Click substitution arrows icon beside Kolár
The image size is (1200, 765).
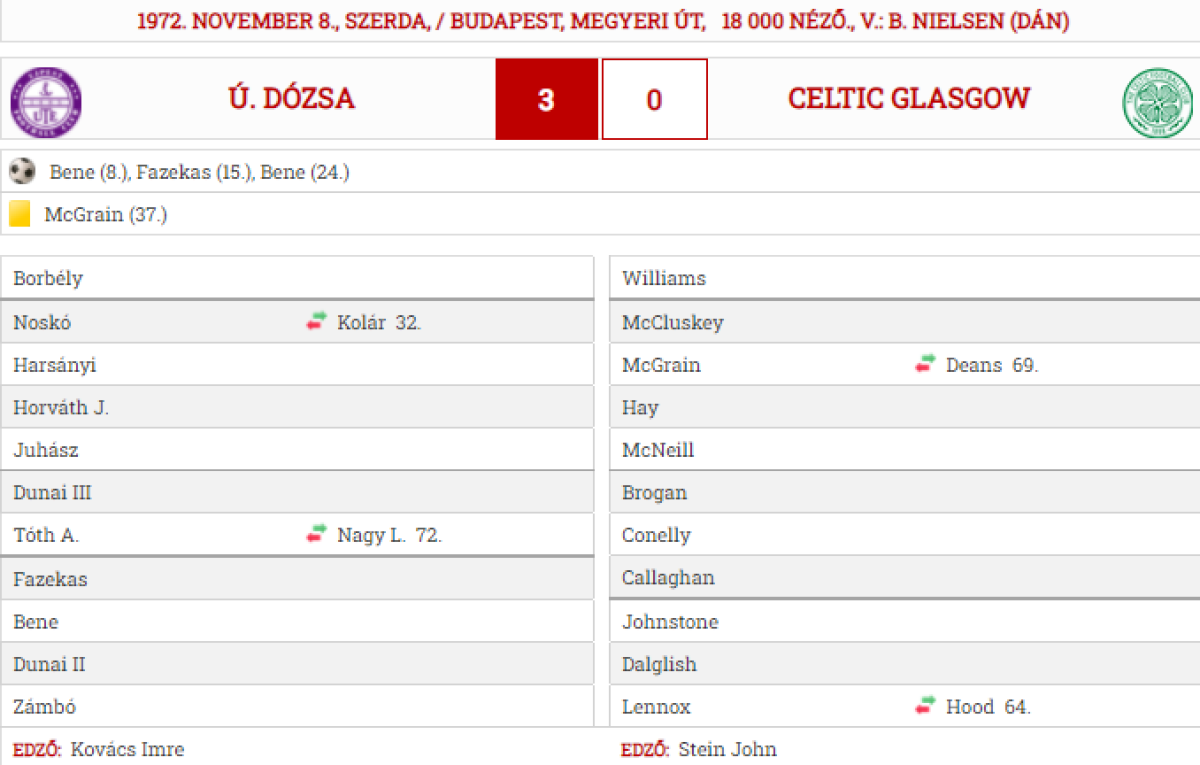point(317,321)
